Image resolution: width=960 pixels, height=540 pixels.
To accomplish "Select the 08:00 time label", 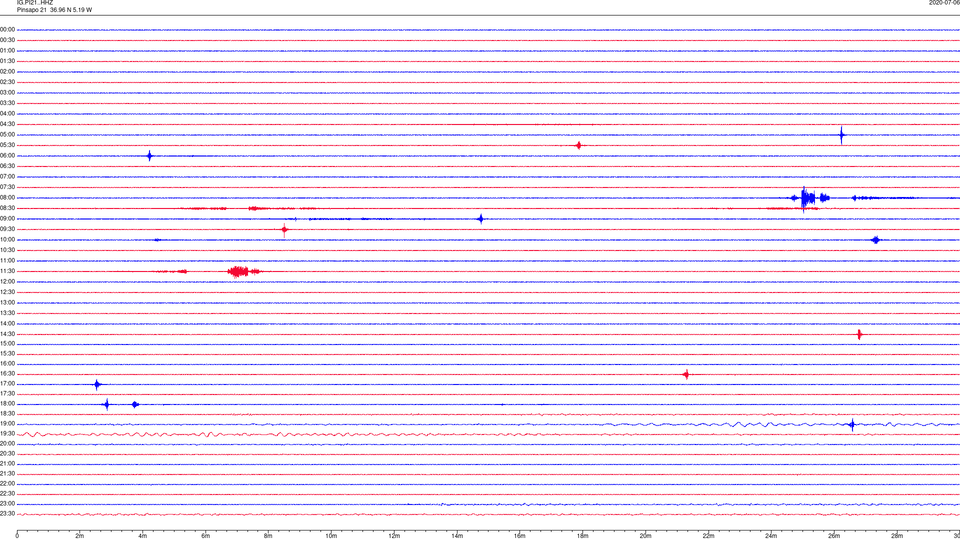I will 7,198.
